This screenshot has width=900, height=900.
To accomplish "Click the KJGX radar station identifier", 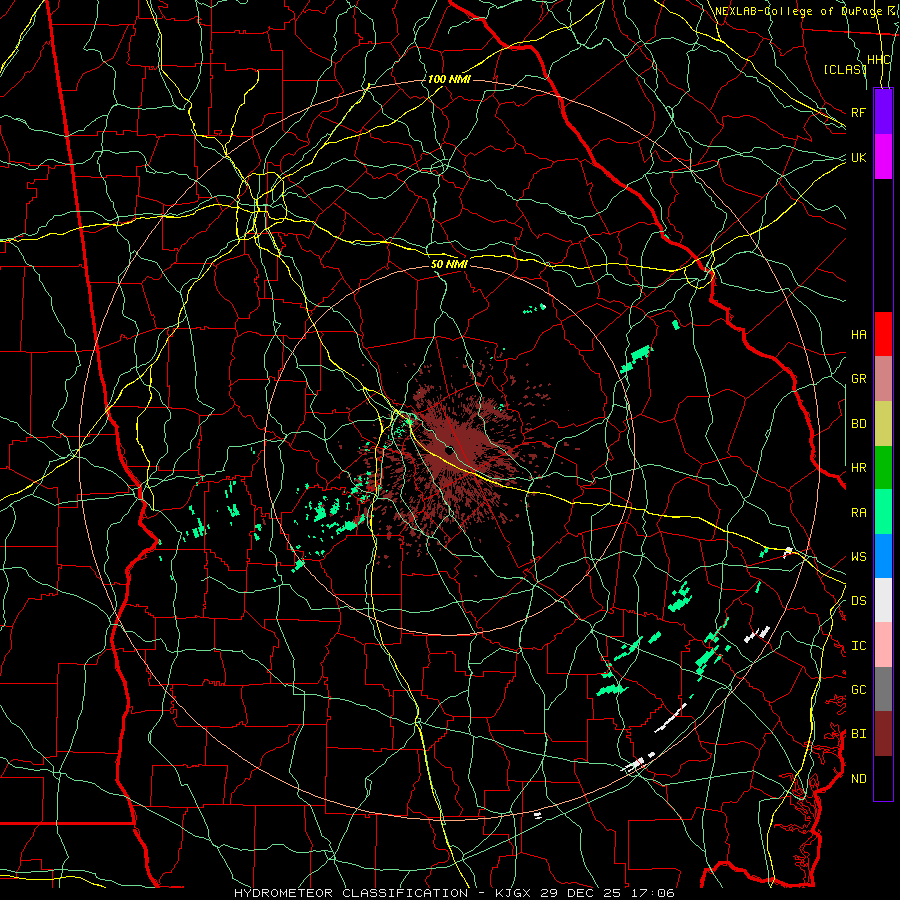I will (x=514, y=893).
